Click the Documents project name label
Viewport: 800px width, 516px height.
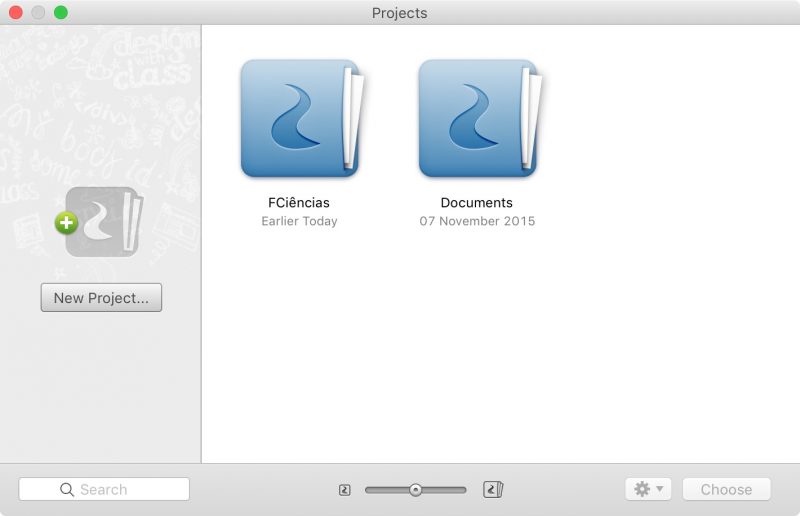[477, 203]
